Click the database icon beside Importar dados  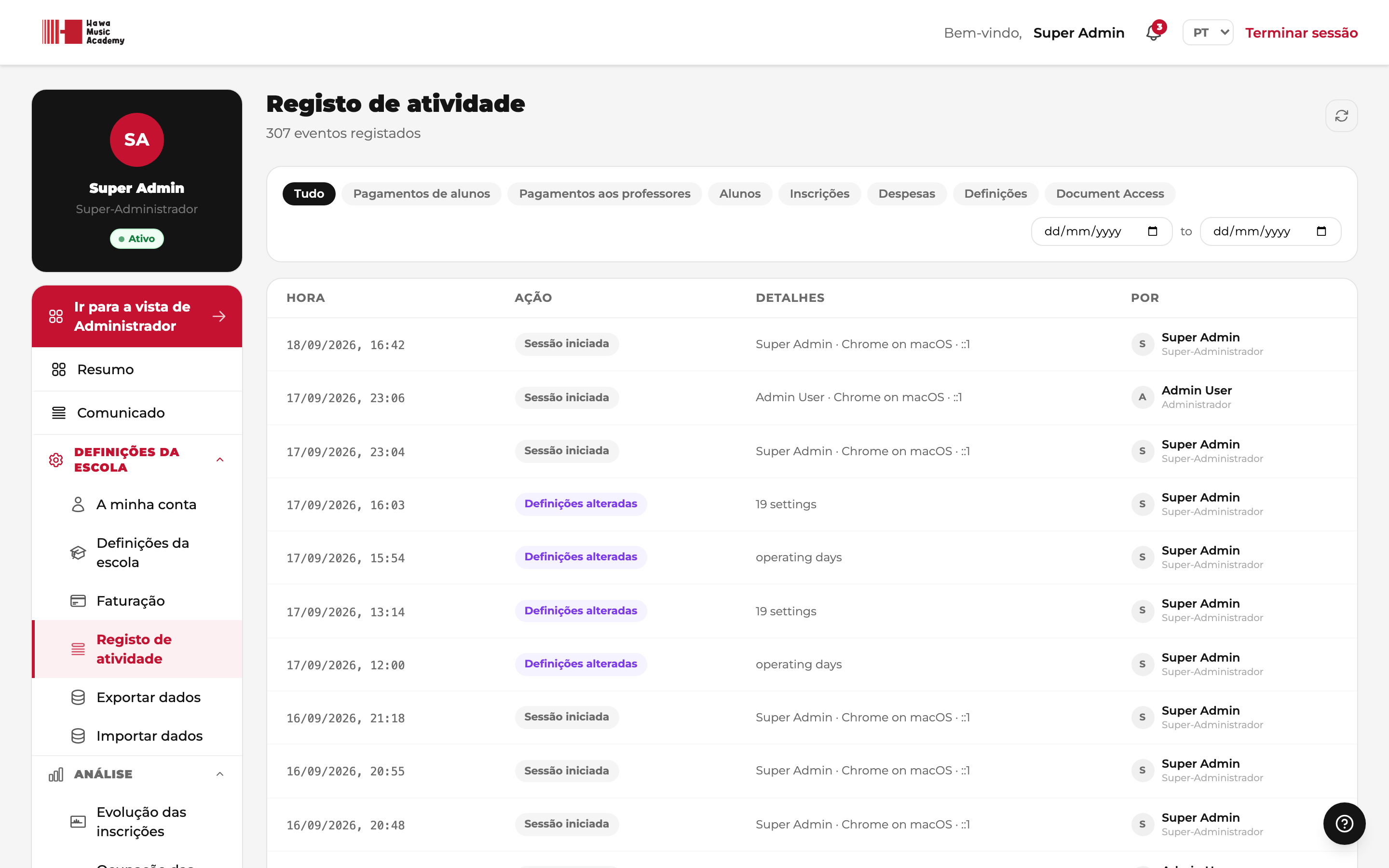pos(78,735)
